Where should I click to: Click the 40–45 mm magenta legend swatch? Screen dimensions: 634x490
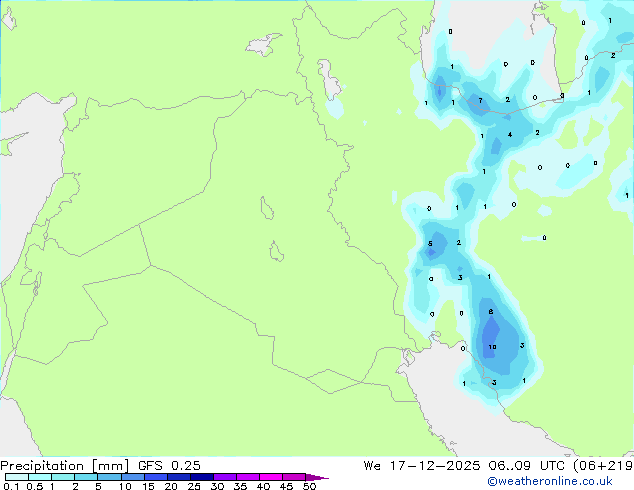271,477
